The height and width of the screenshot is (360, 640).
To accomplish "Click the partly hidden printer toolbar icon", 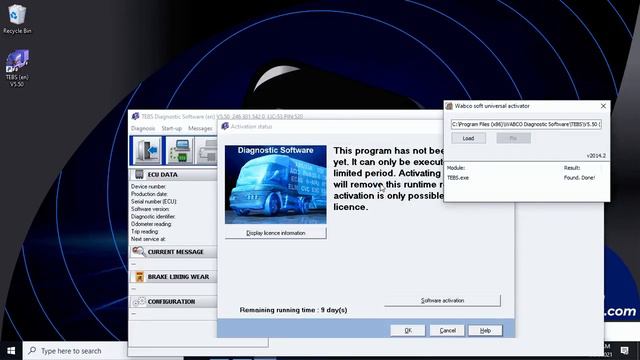I will point(207,151).
